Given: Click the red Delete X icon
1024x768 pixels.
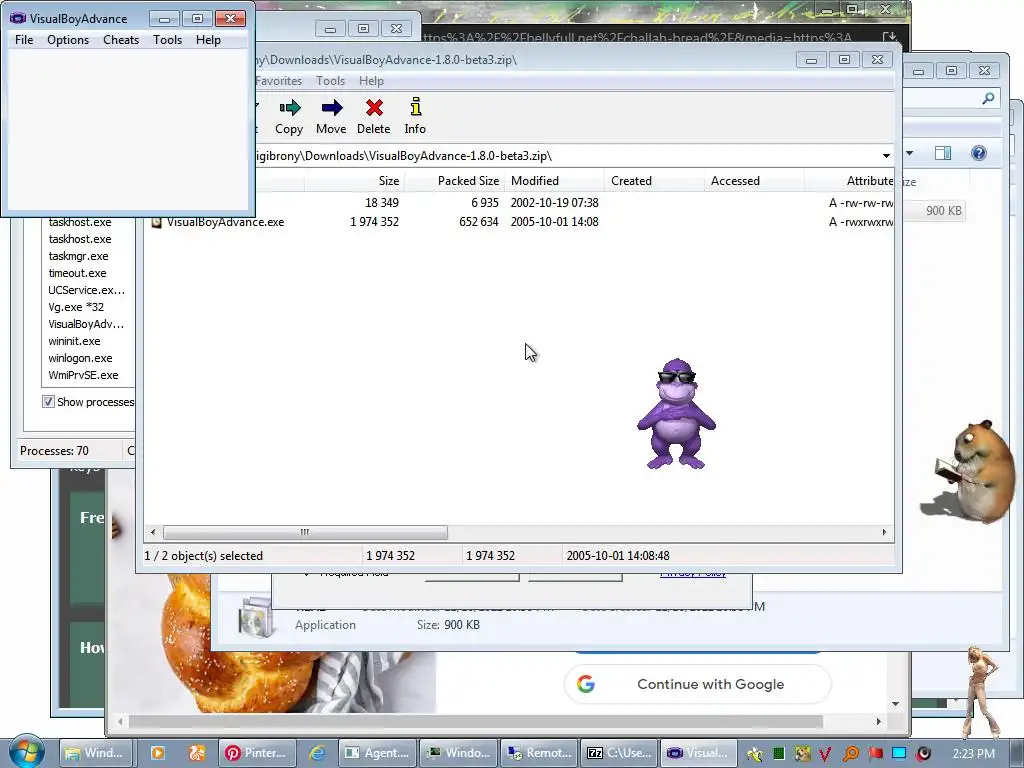Looking at the screenshot, I should pos(374,108).
